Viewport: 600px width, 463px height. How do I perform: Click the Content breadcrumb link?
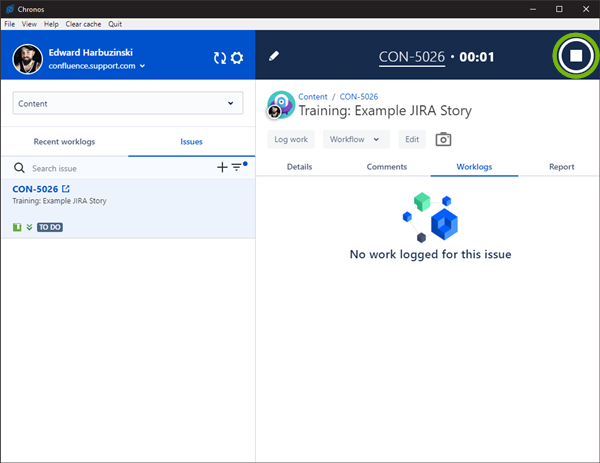tap(313, 97)
